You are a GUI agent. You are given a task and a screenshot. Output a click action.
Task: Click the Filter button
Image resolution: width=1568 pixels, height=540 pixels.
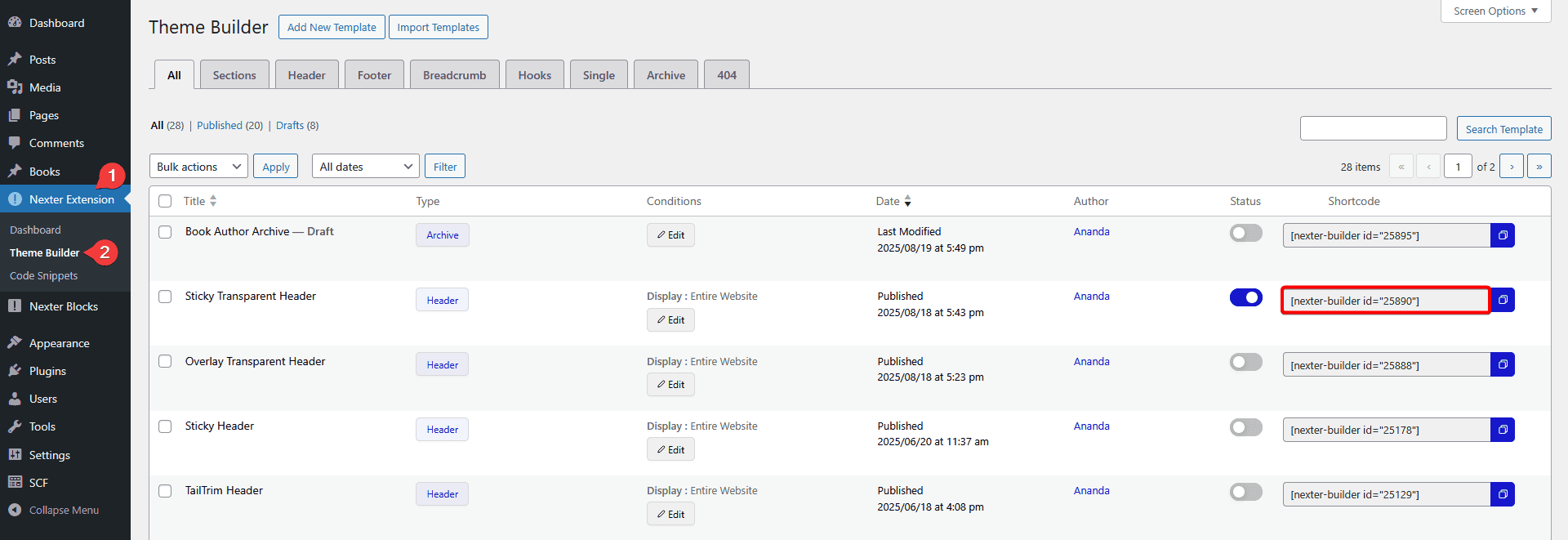click(445, 167)
